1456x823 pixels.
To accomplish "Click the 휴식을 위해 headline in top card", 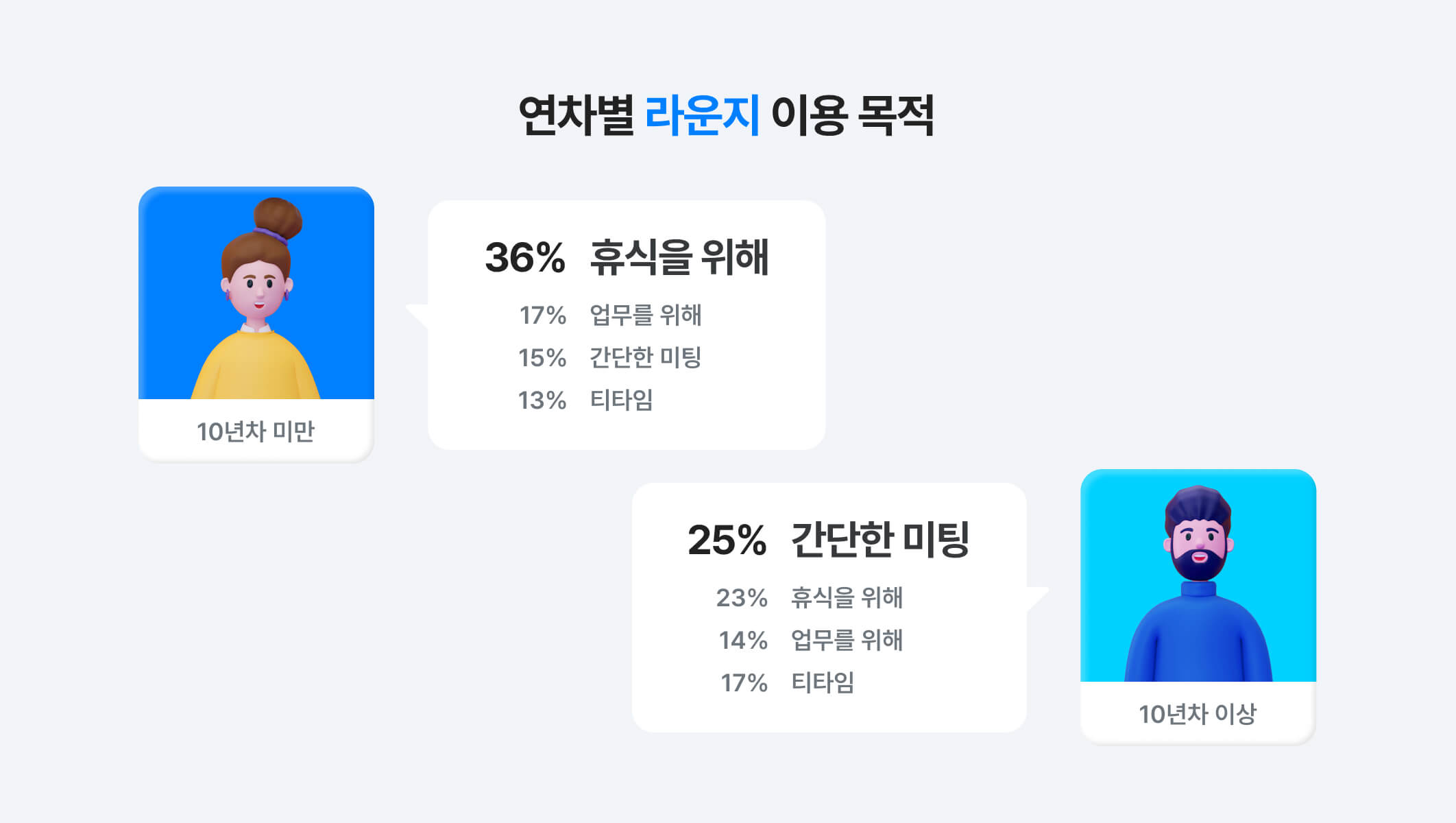I will pyautogui.click(x=679, y=258).
